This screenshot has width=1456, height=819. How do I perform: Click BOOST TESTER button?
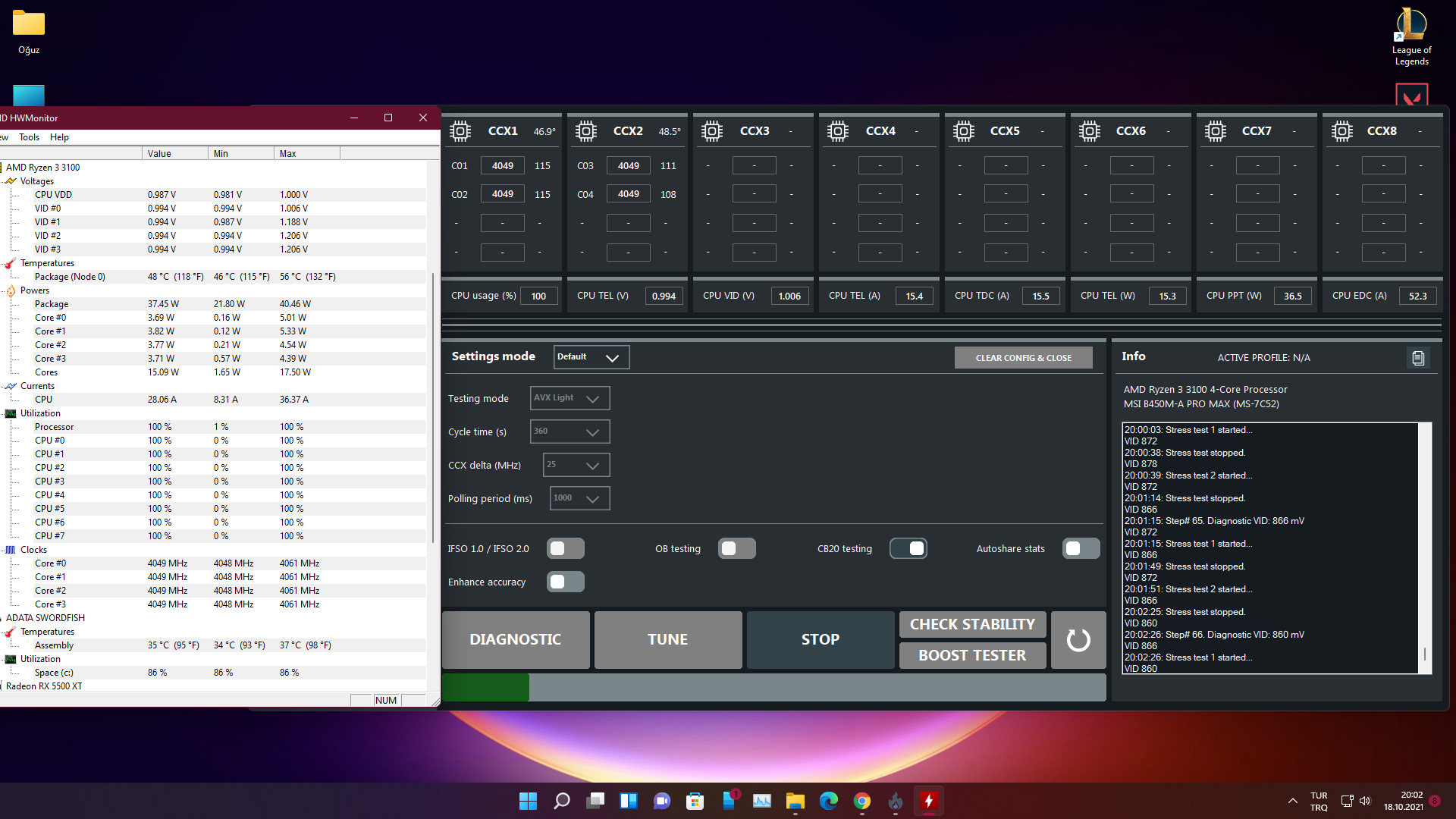click(972, 656)
